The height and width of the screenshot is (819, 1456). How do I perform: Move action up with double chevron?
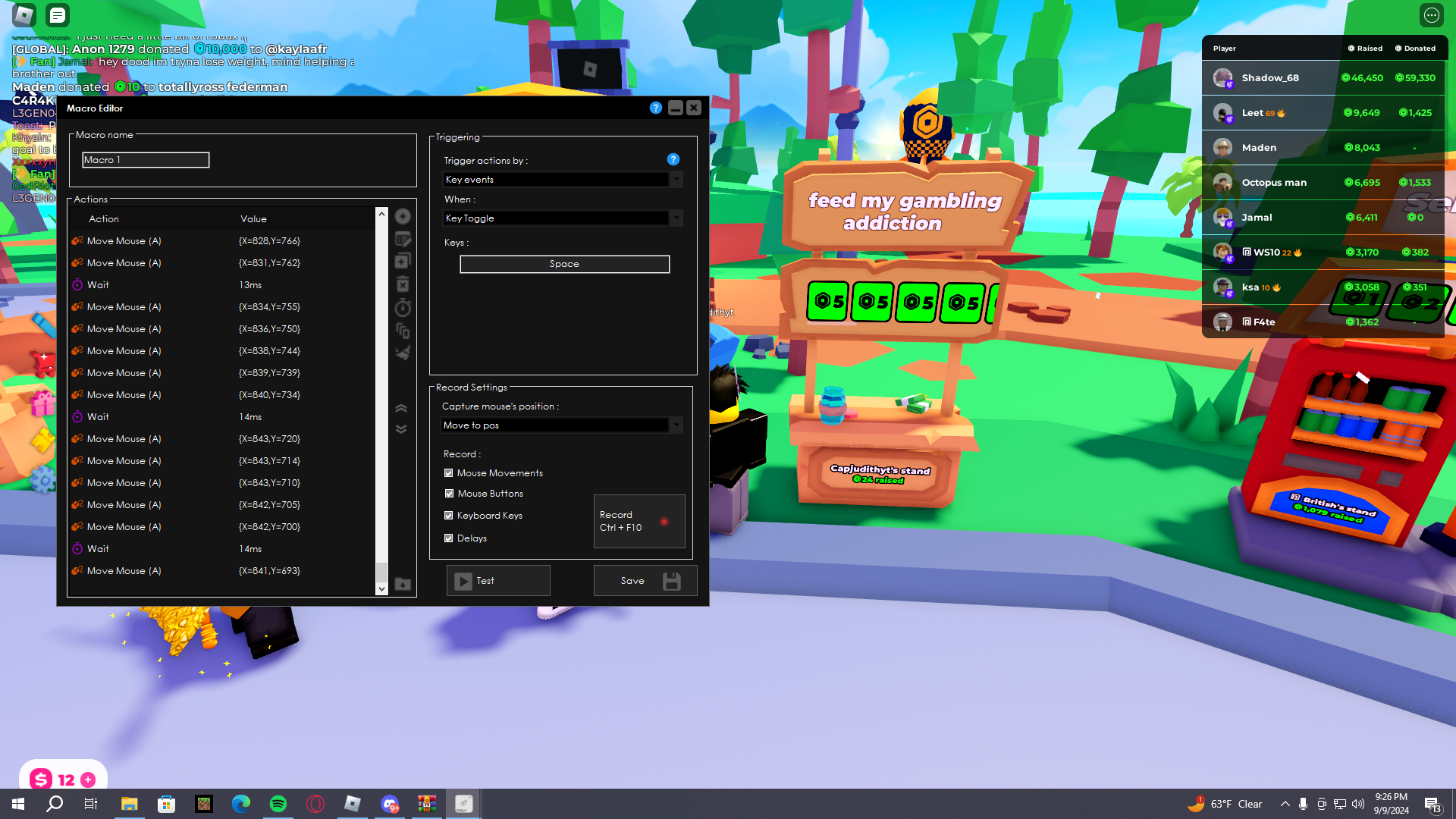tap(401, 409)
